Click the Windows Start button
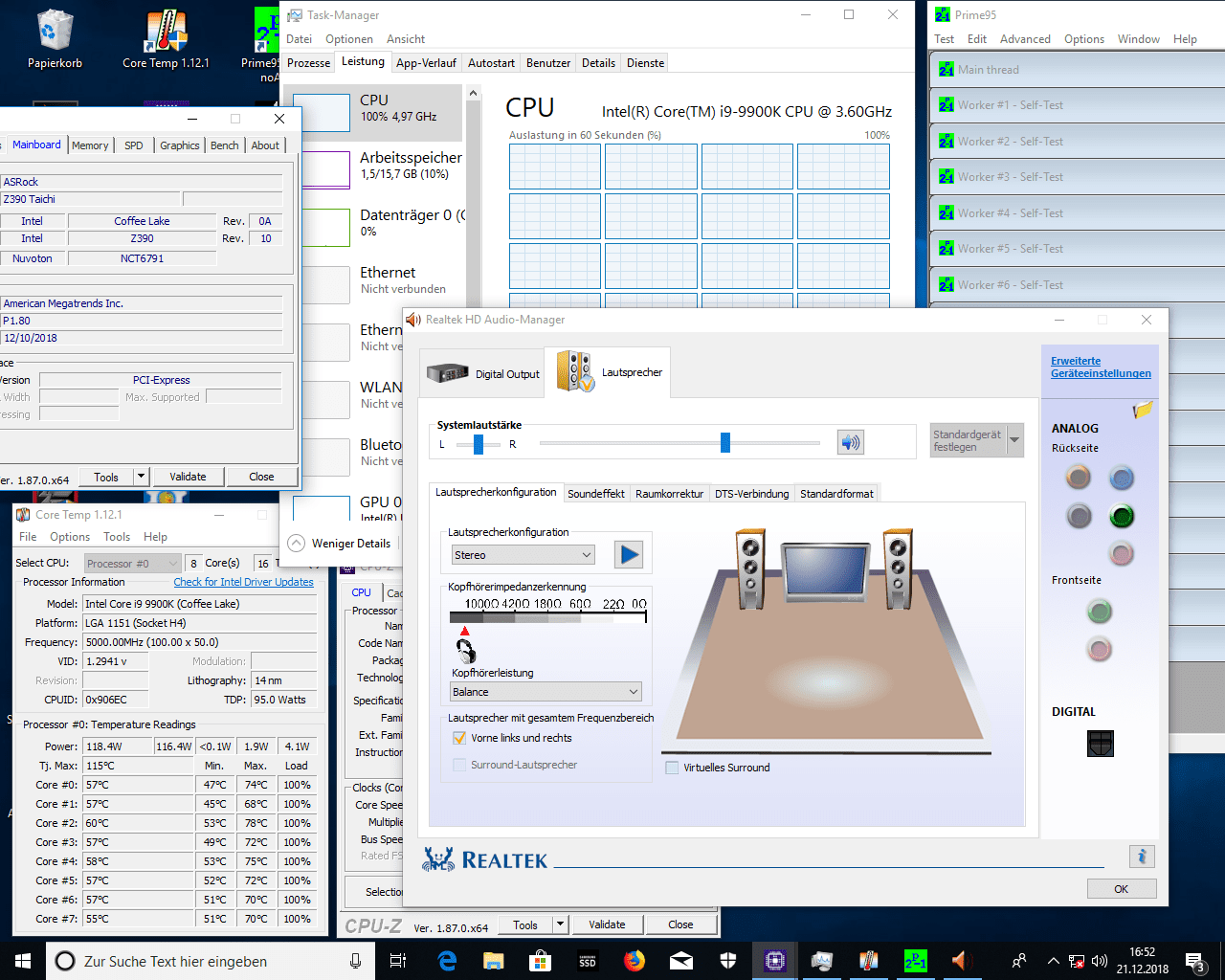Image resolution: width=1225 pixels, height=980 pixels. coord(22,961)
